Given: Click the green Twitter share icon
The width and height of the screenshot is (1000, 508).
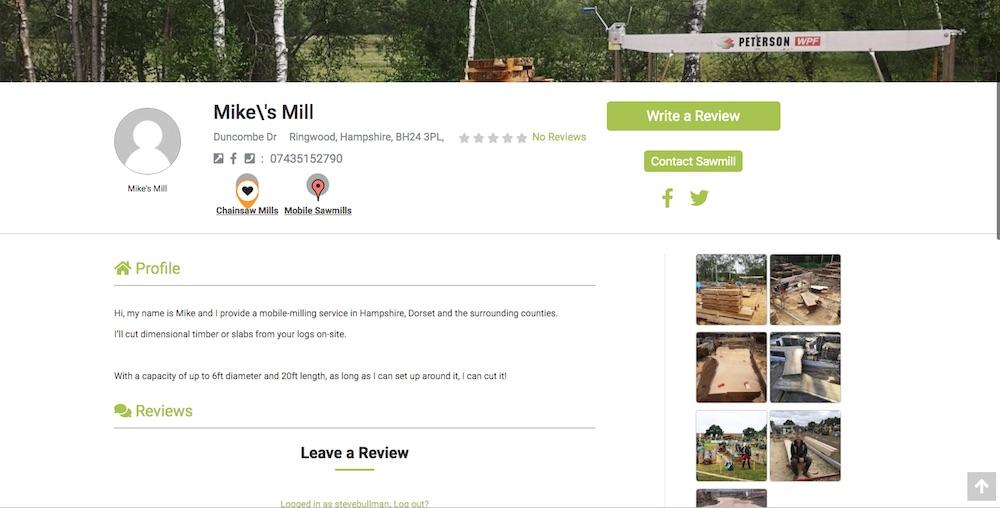Looking at the screenshot, I should coord(699,198).
